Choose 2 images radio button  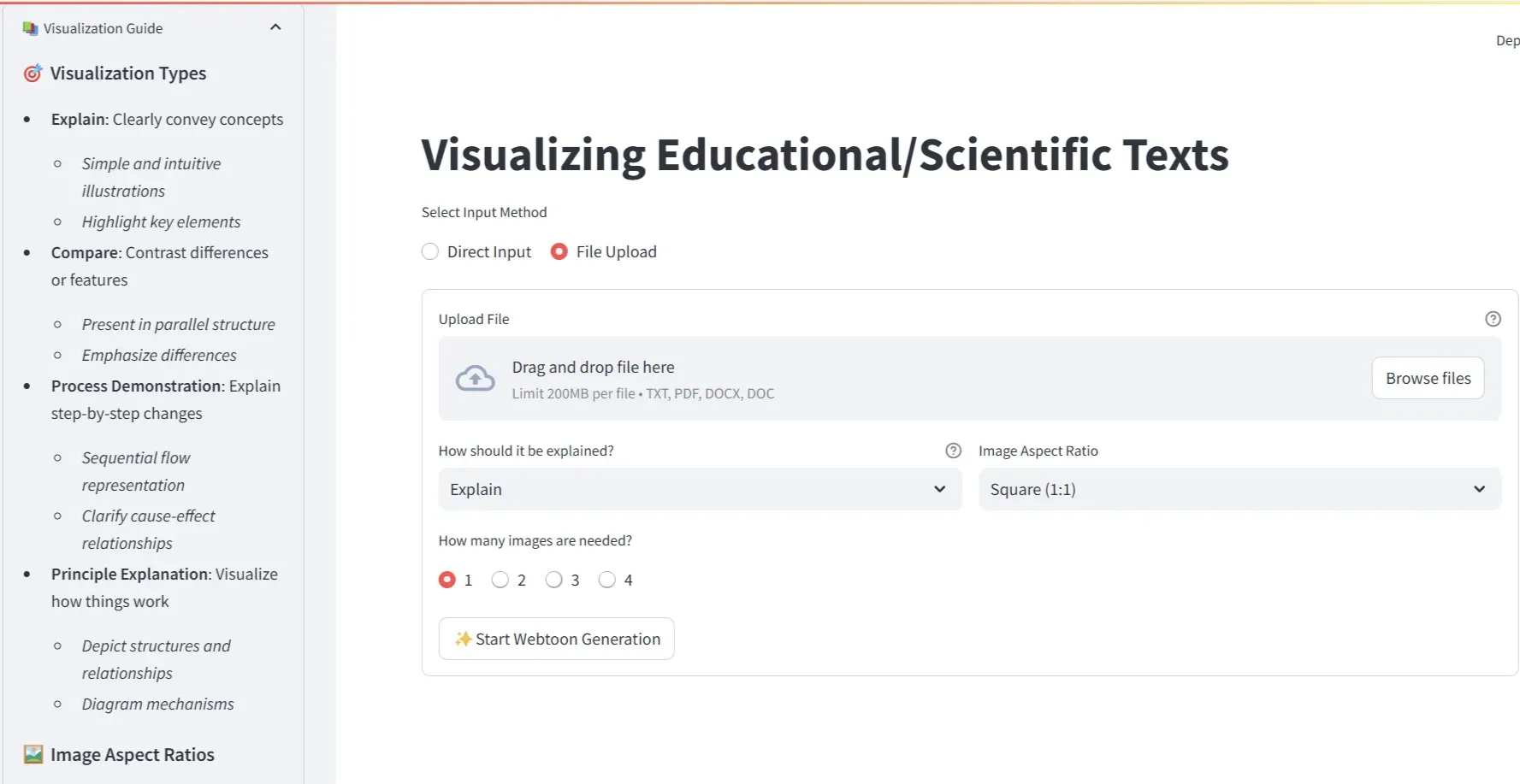(x=500, y=580)
